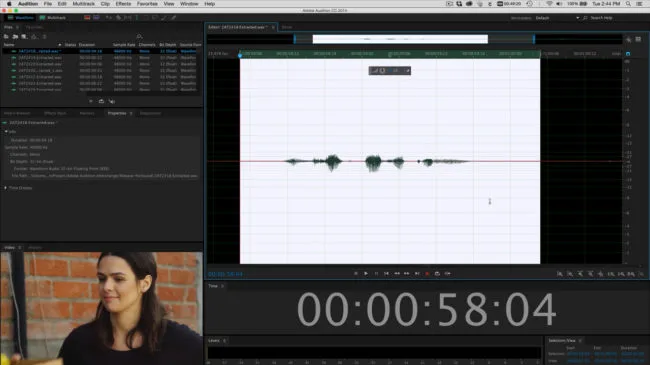The image size is (650, 365).
Task: Click Zoom In Amplitude icon
Action: click(x=560, y=274)
